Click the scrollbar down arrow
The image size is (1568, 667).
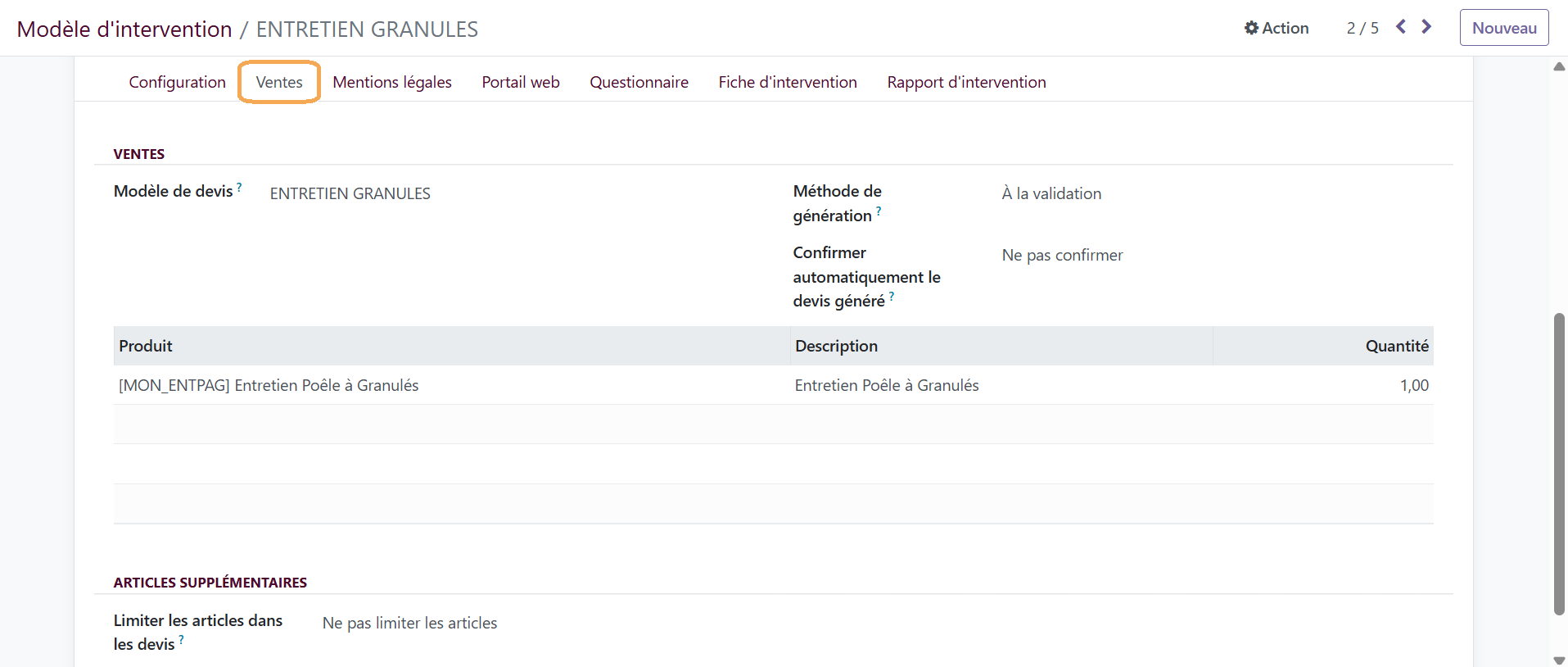[1559, 660]
